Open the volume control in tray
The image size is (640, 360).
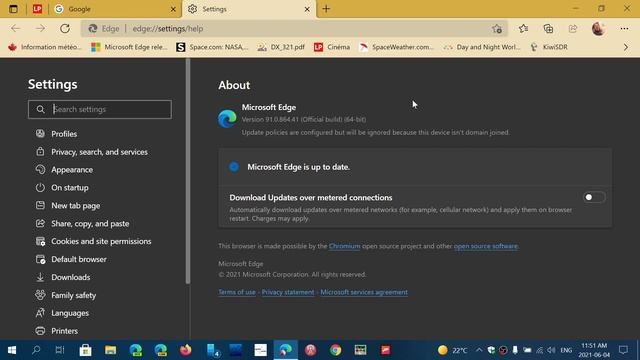click(x=551, y=350)
